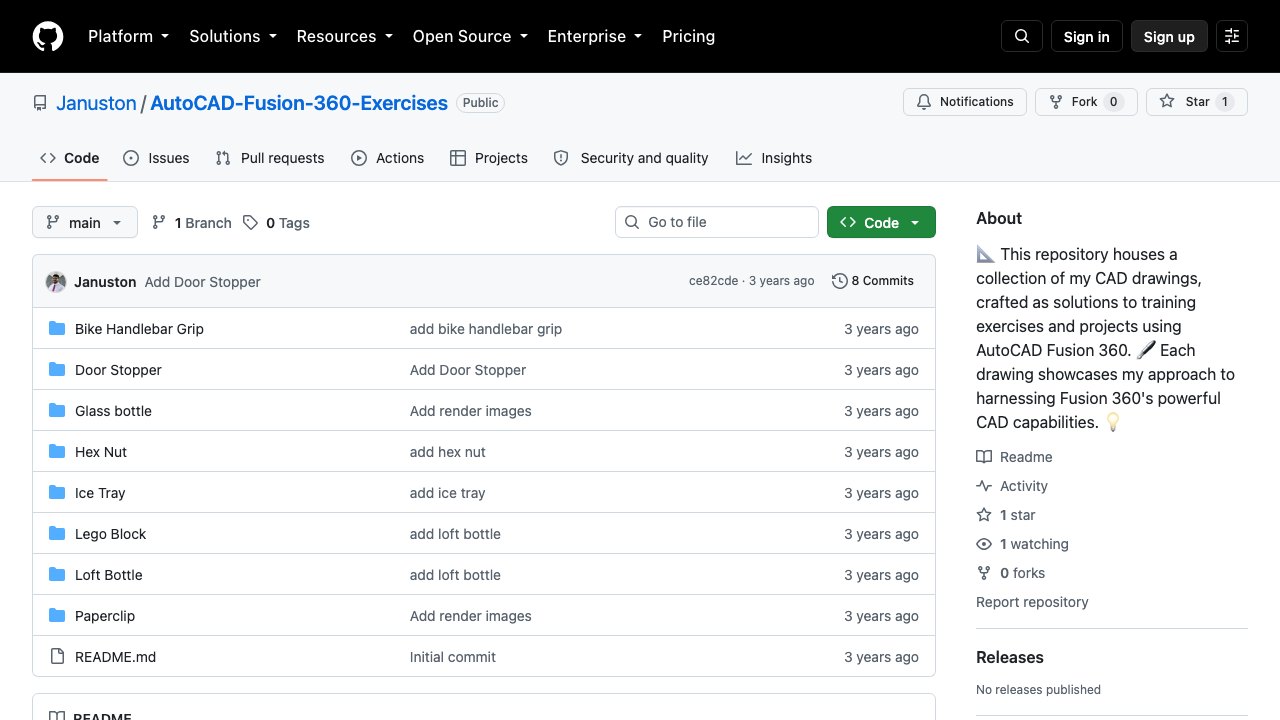Viewport: 1280px width, 720px height.
Task: View 8 Commits history
Action: [873, 281]
